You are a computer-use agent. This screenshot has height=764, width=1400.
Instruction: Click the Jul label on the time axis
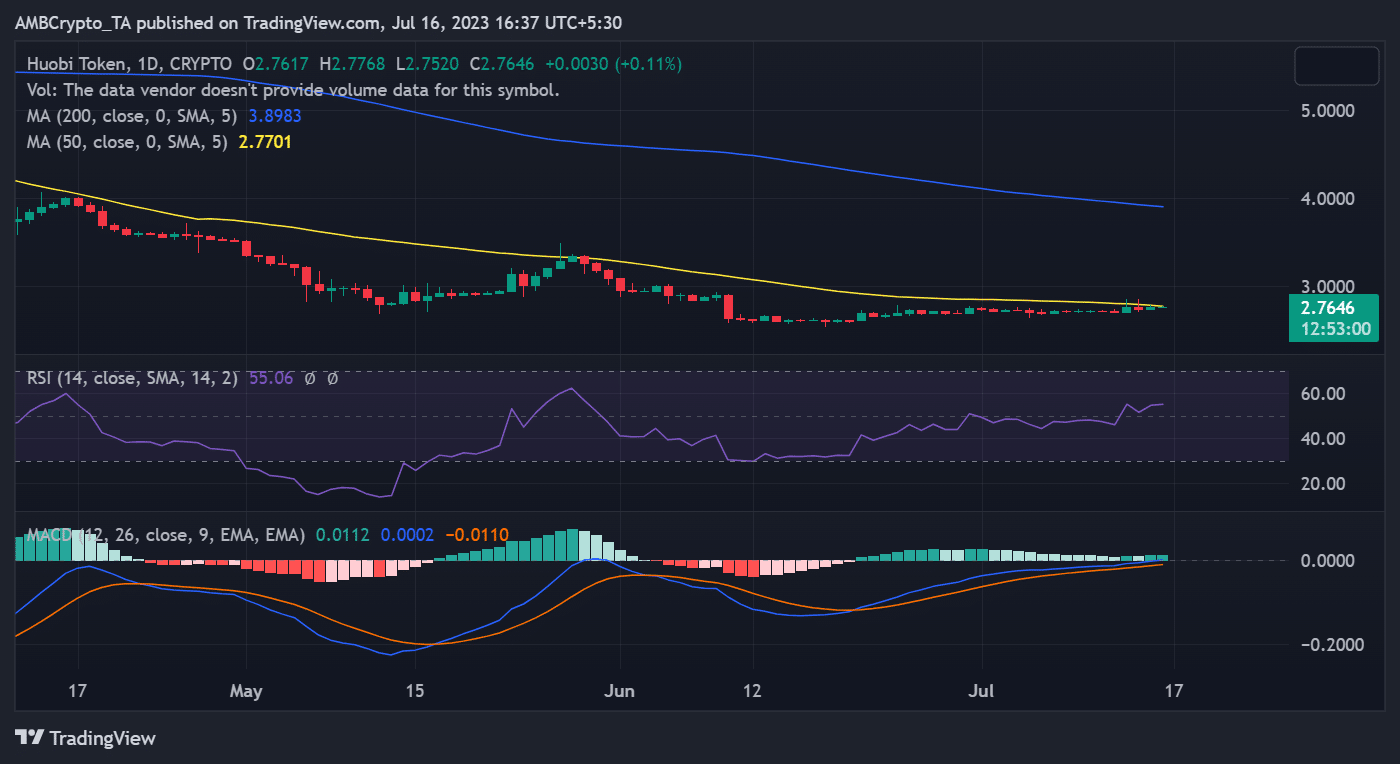coord(982,691)
